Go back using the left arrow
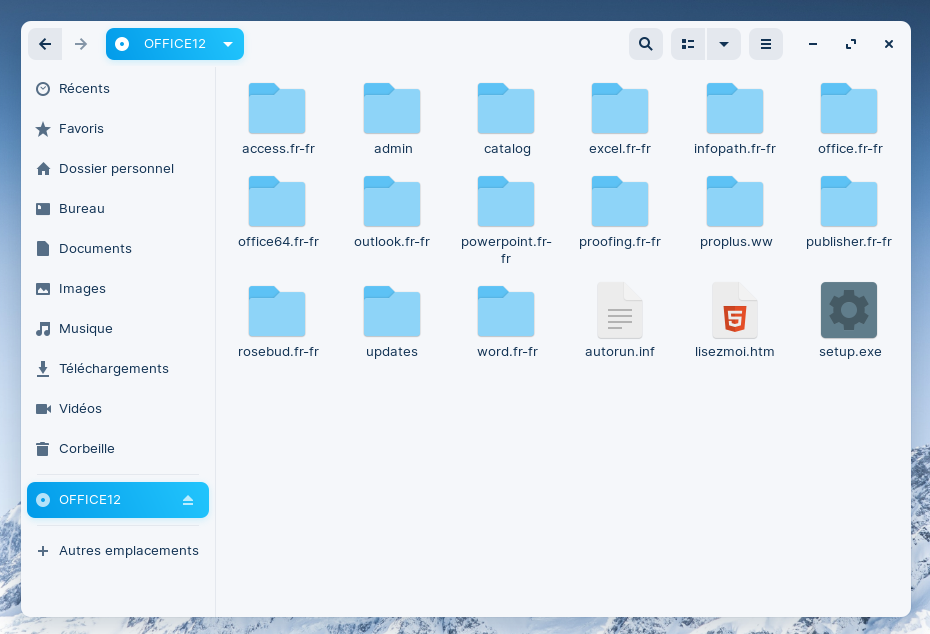This screenshot has height=634, width=930. click(x=45, y=44)
